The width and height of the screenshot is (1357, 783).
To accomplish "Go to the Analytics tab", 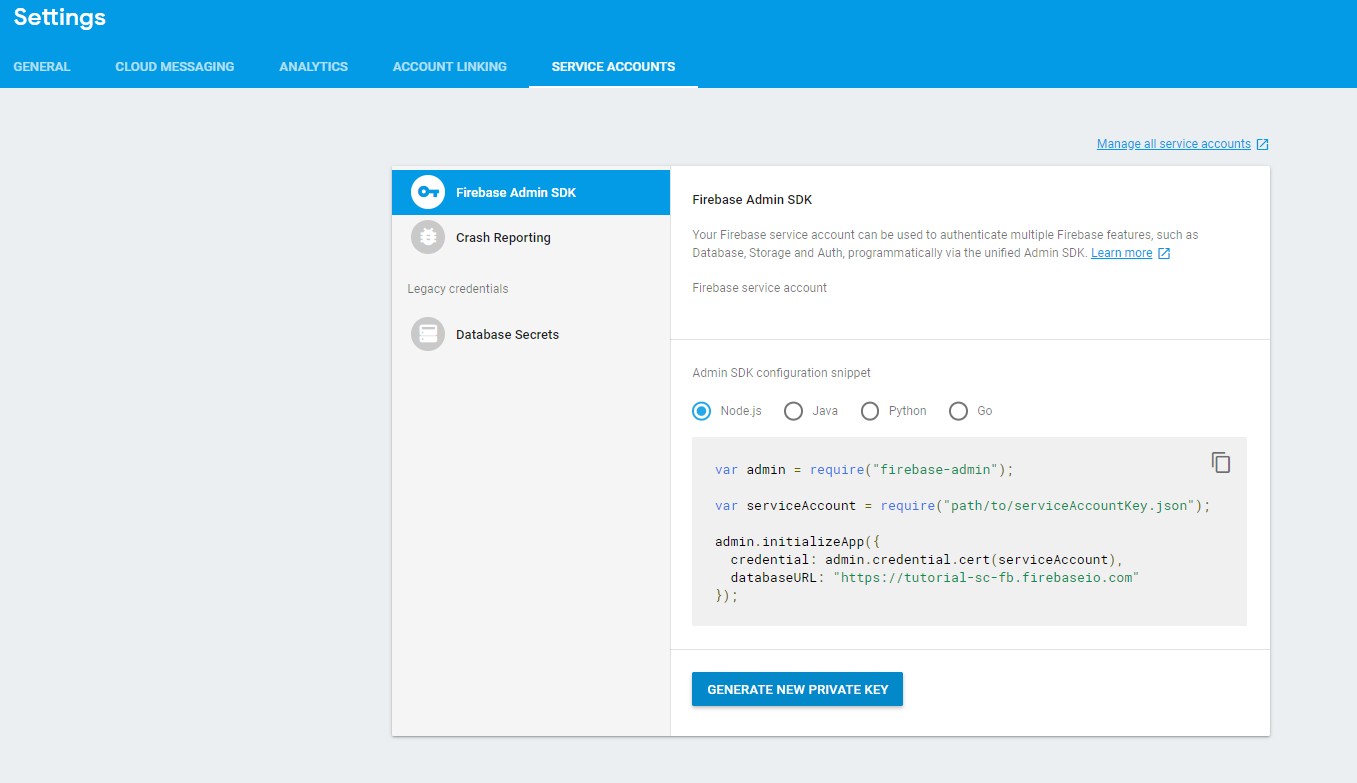I will (314, 67).
